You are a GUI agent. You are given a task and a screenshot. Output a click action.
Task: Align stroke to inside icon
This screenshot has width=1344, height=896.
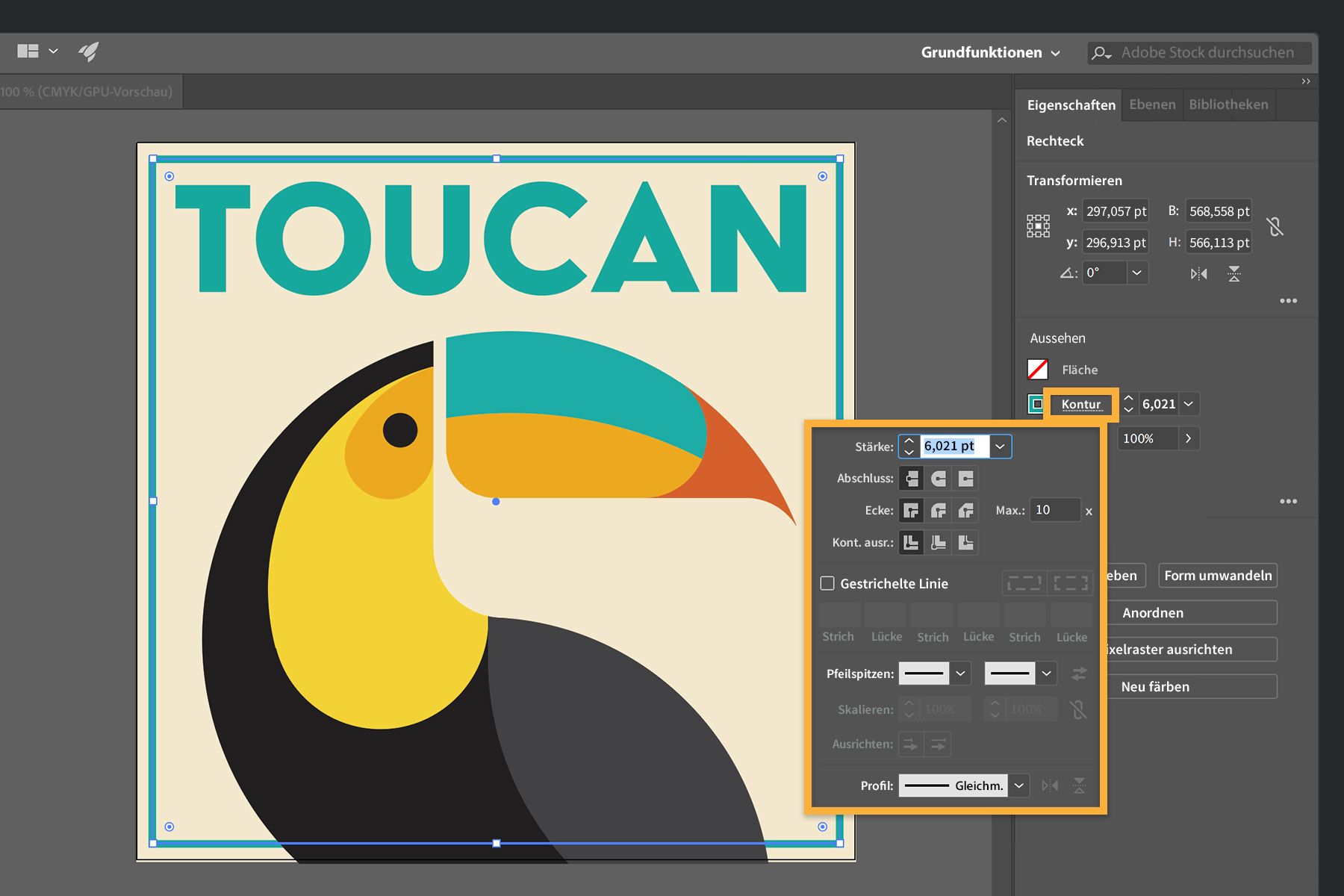[939, 543]
